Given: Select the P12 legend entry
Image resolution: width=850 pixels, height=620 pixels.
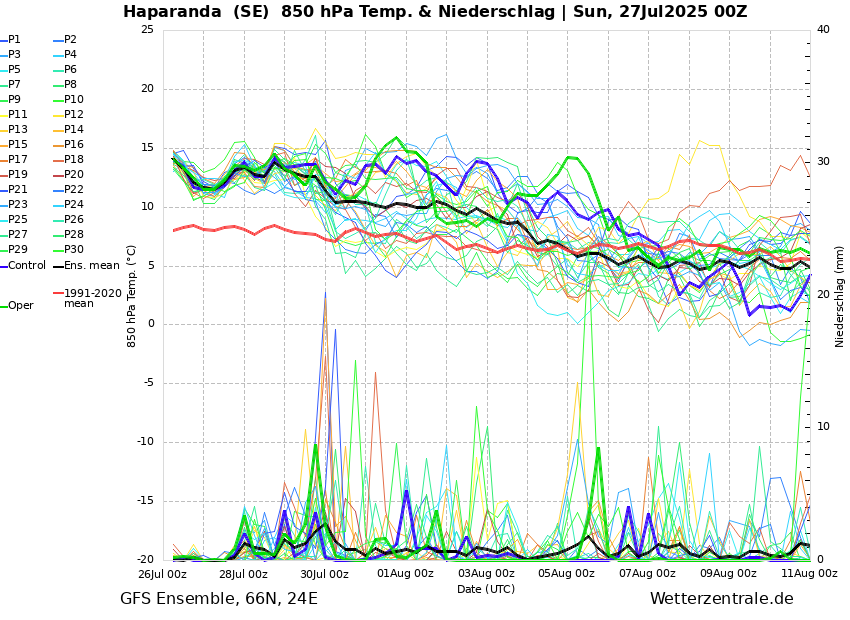Looking at the screenshot, I should pos(73,115).
